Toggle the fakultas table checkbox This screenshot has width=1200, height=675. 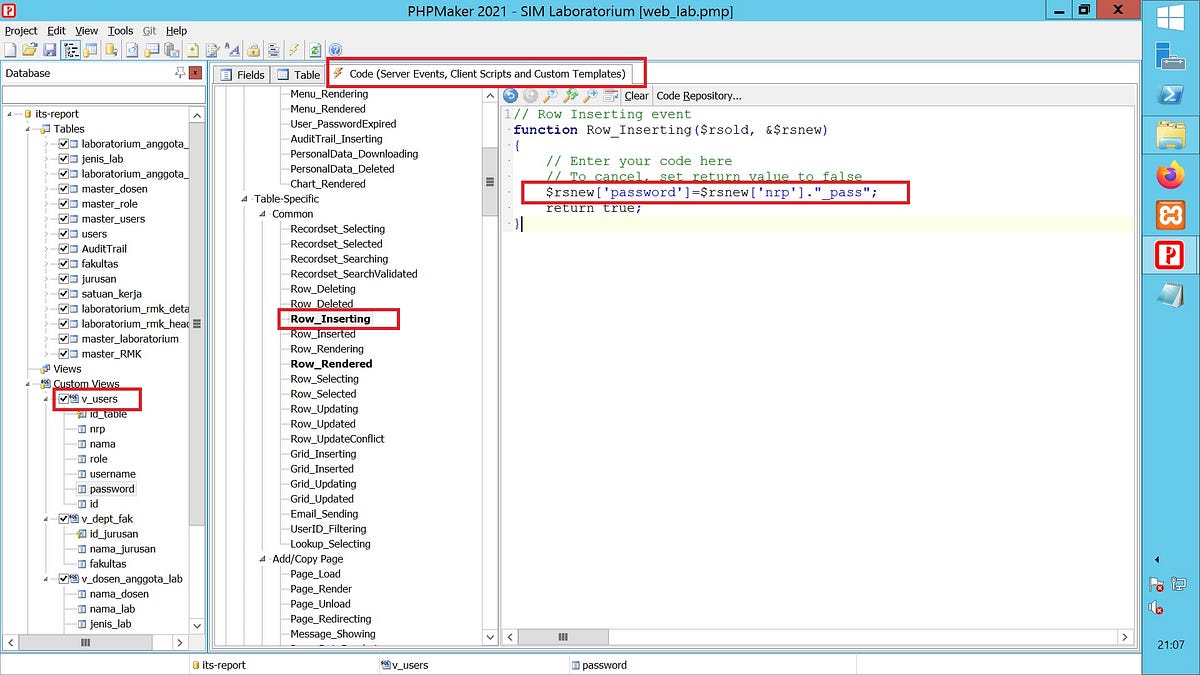click(64, 264)
